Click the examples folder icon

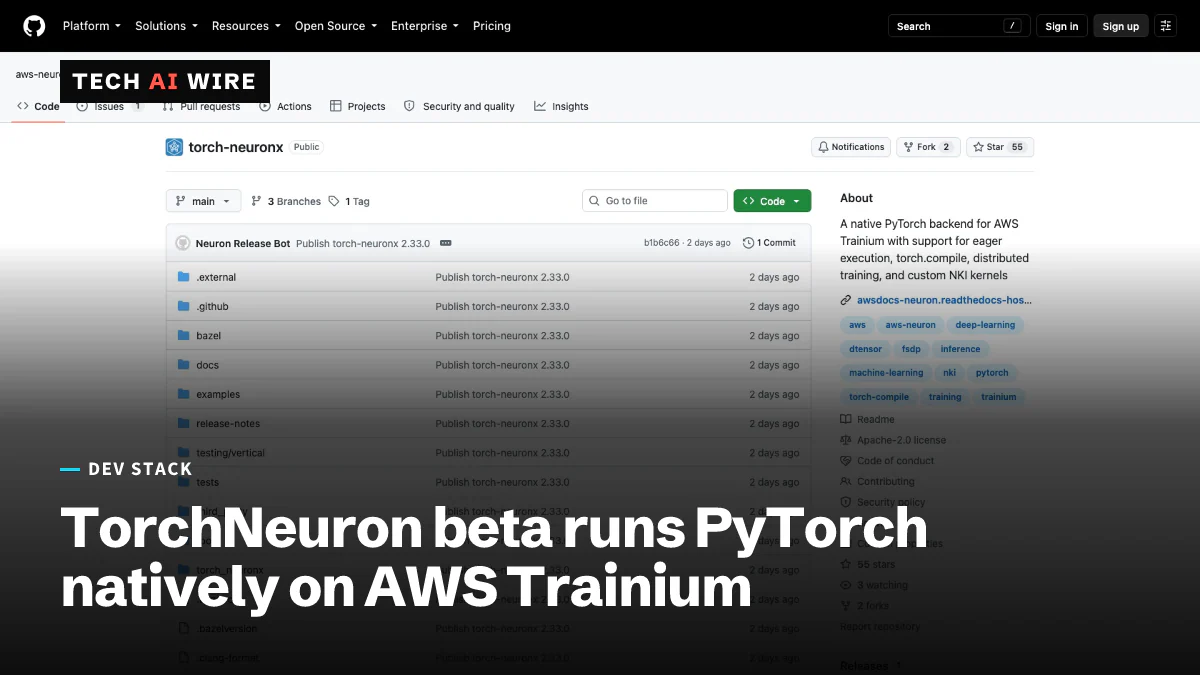tap(183, 394)
